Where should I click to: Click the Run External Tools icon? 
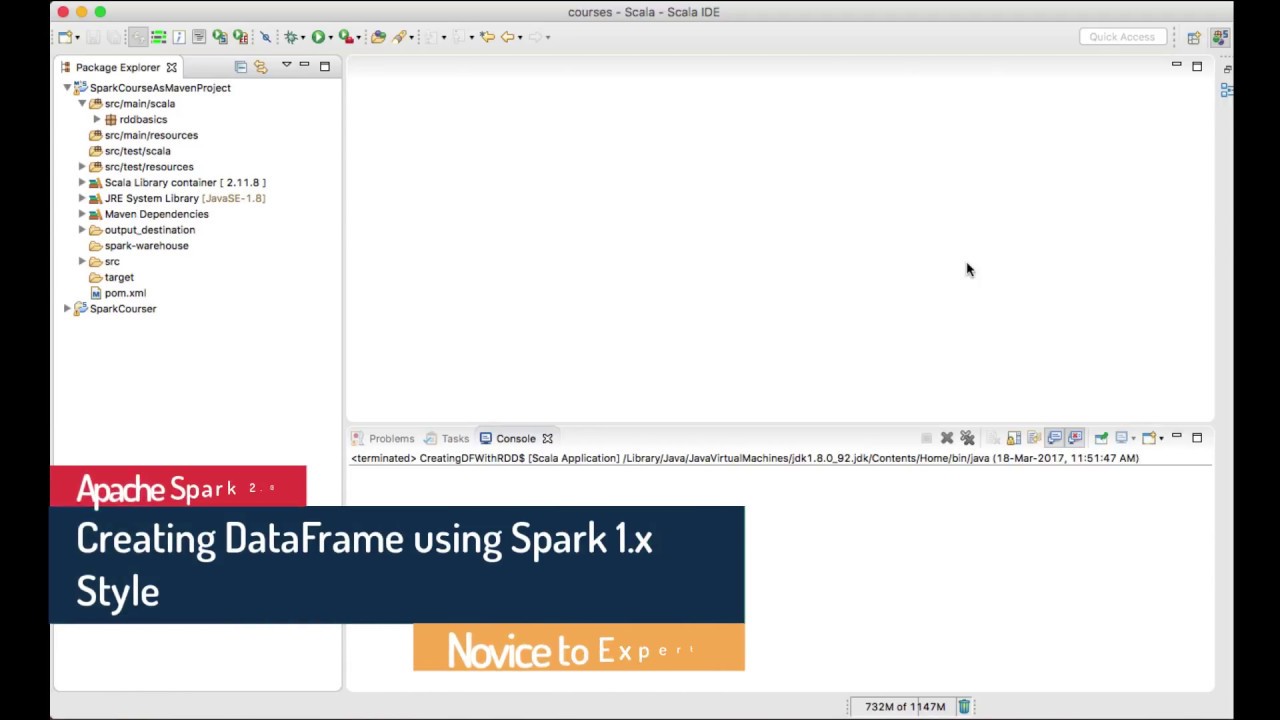point(346,37)
